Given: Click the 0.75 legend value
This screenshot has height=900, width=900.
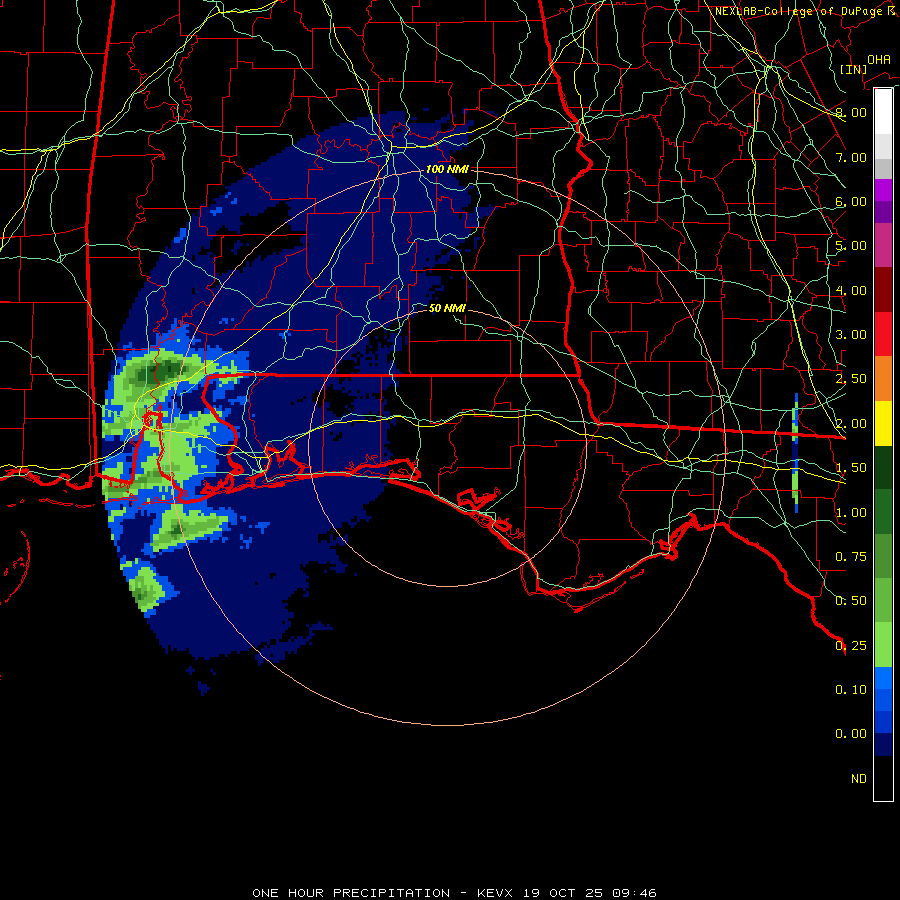Looking at the screenshot, I should 851,557.
